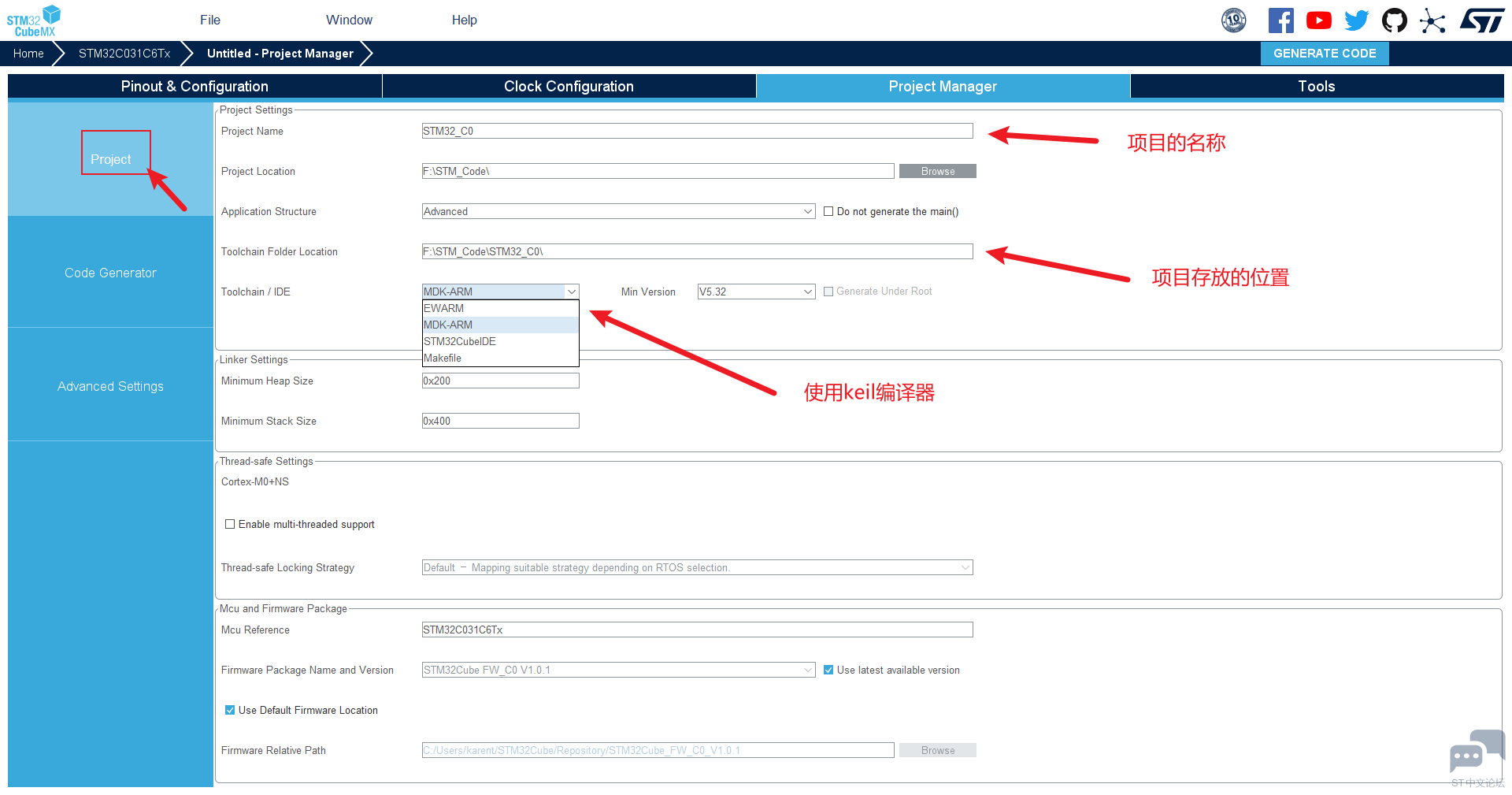The height and width of the screenshot is (795, 1512).
Task: Open the Help menu
Action: (x=465, y=20)
